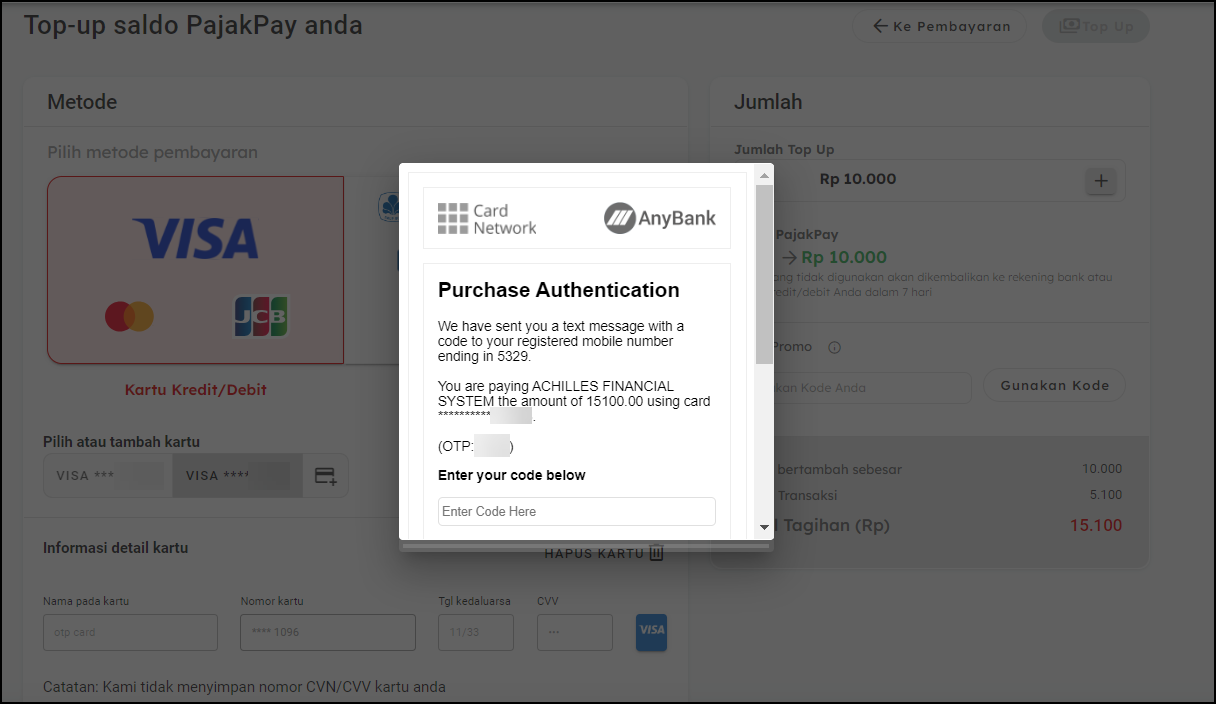Screen dimensions: 1216x704
Task: Click the JCB logo
Action: coord(261,316)
